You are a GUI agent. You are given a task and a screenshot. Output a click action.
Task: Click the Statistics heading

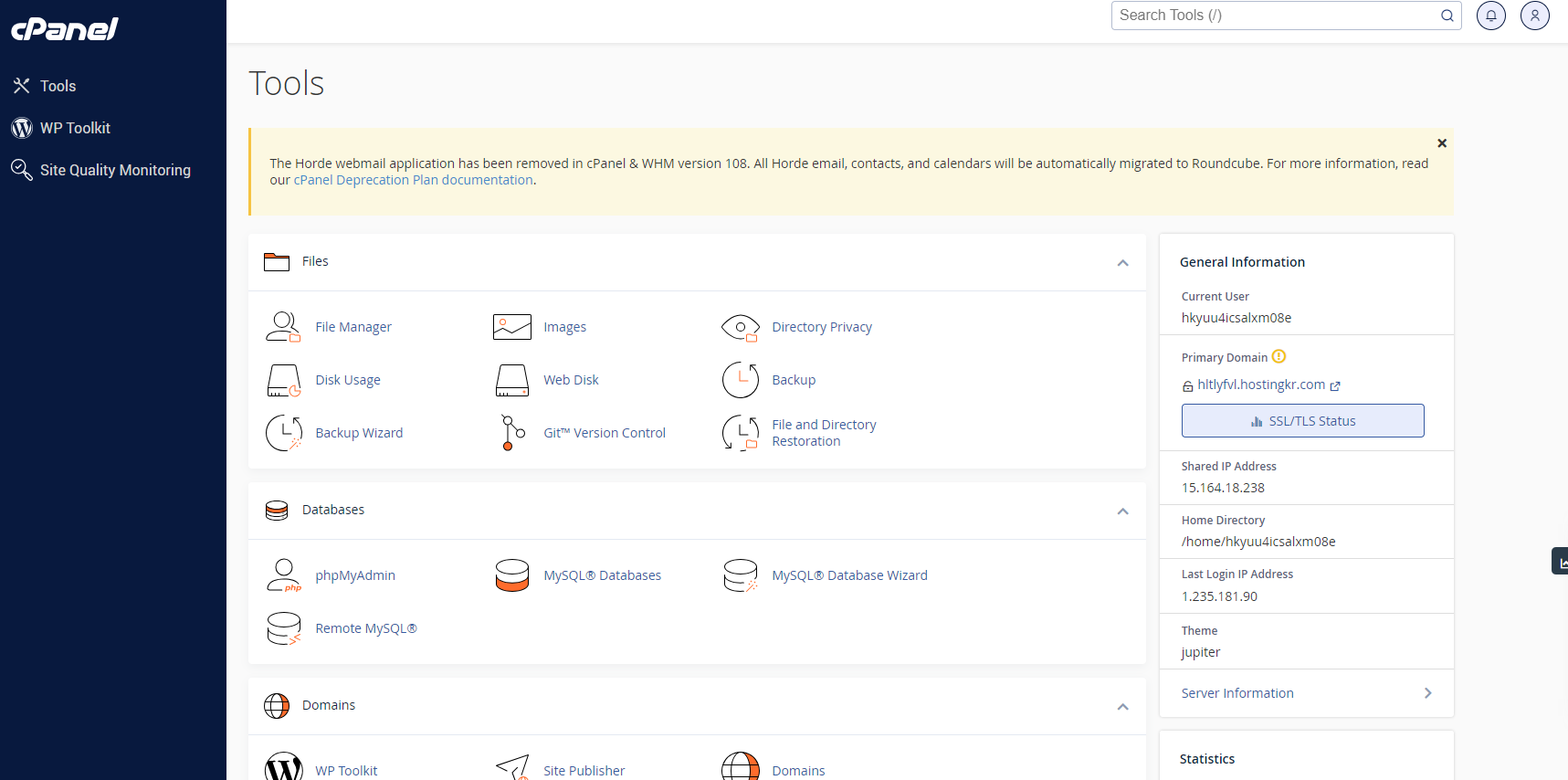1207,759
